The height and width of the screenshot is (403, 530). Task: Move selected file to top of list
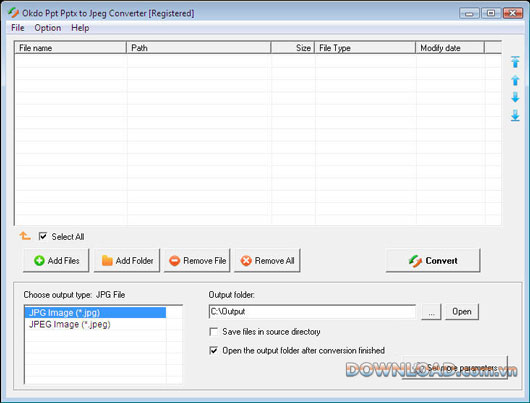click(515, 62)
